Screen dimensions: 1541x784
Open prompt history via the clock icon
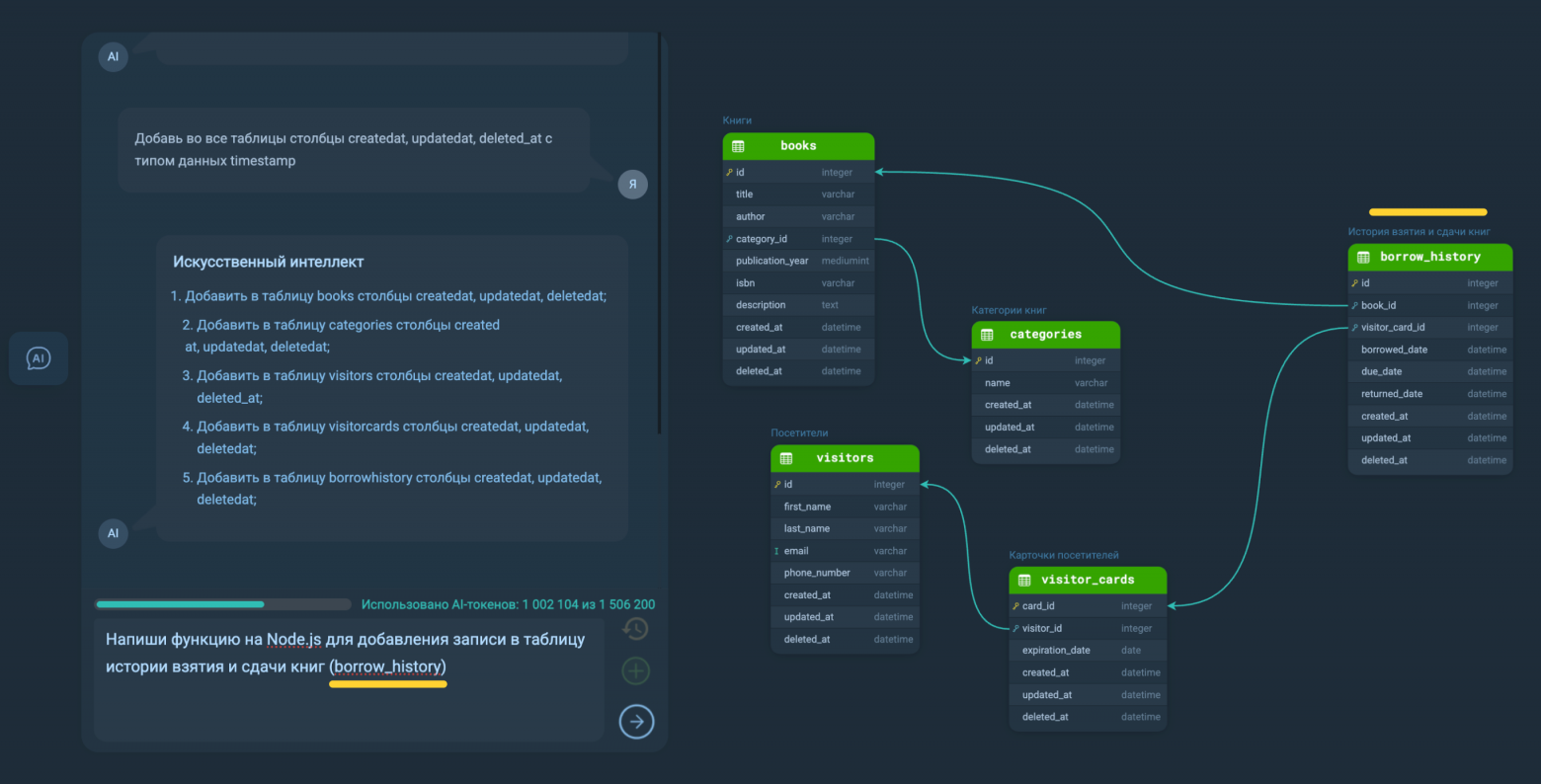(x=635, y=627)
